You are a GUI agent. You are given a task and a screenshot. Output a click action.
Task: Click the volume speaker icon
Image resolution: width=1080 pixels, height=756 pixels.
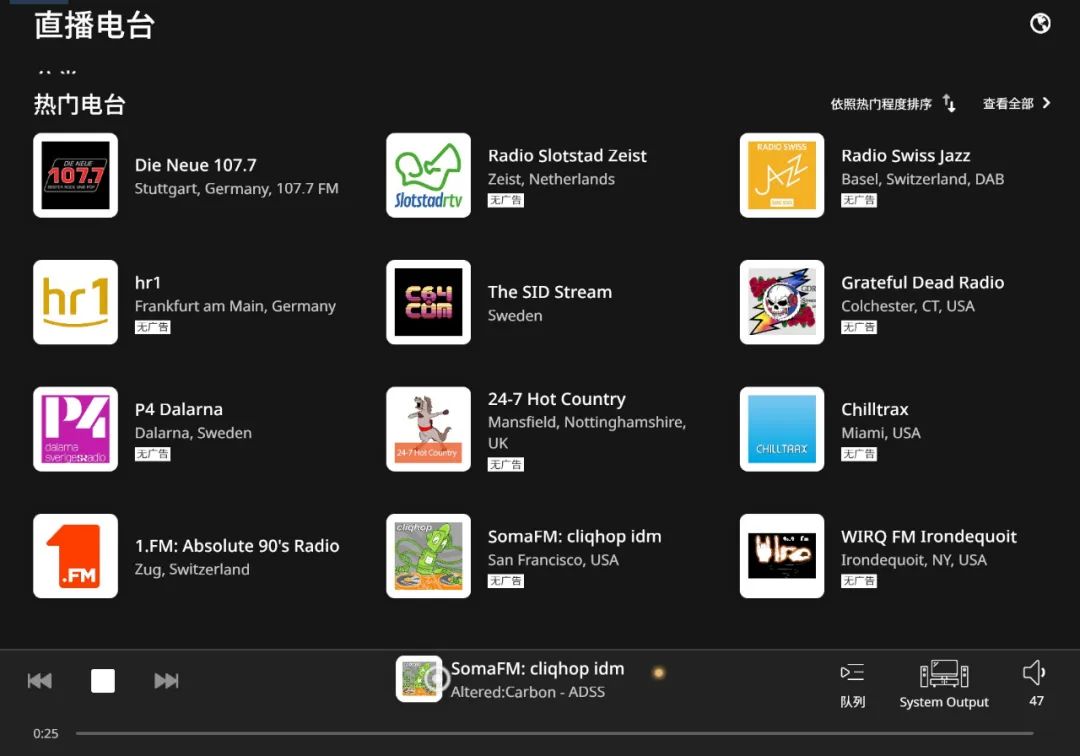pos(1035,673)
